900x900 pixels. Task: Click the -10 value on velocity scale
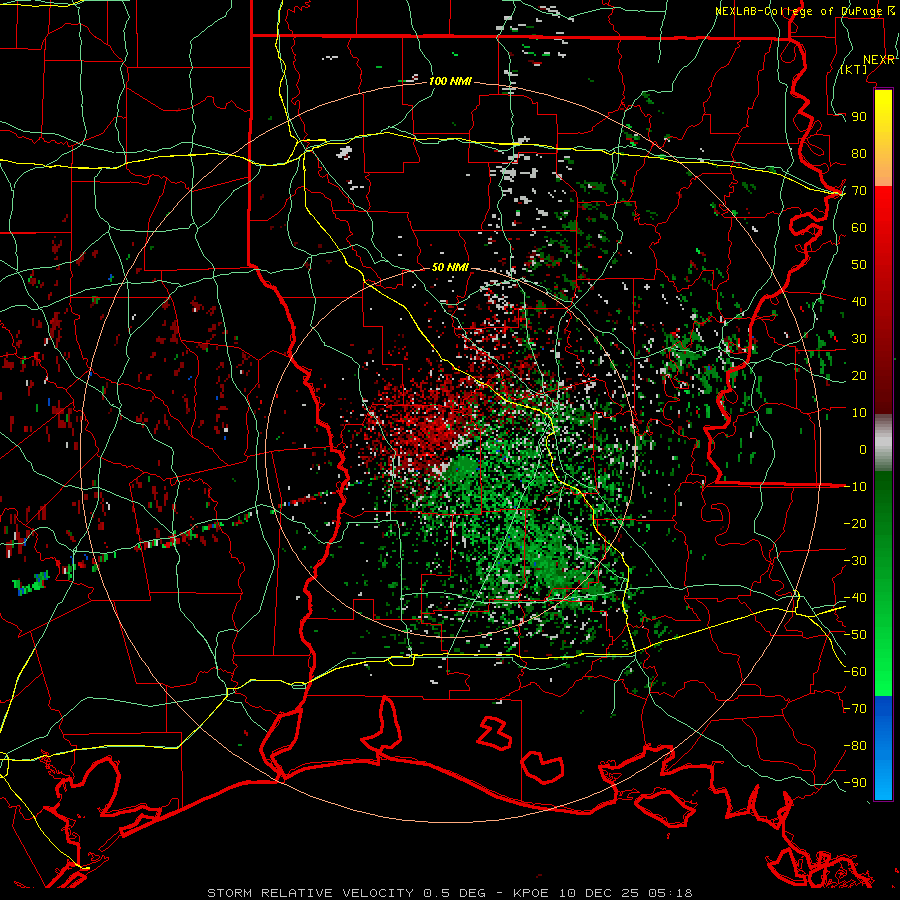pyautogui.click(x=855, y=487)
